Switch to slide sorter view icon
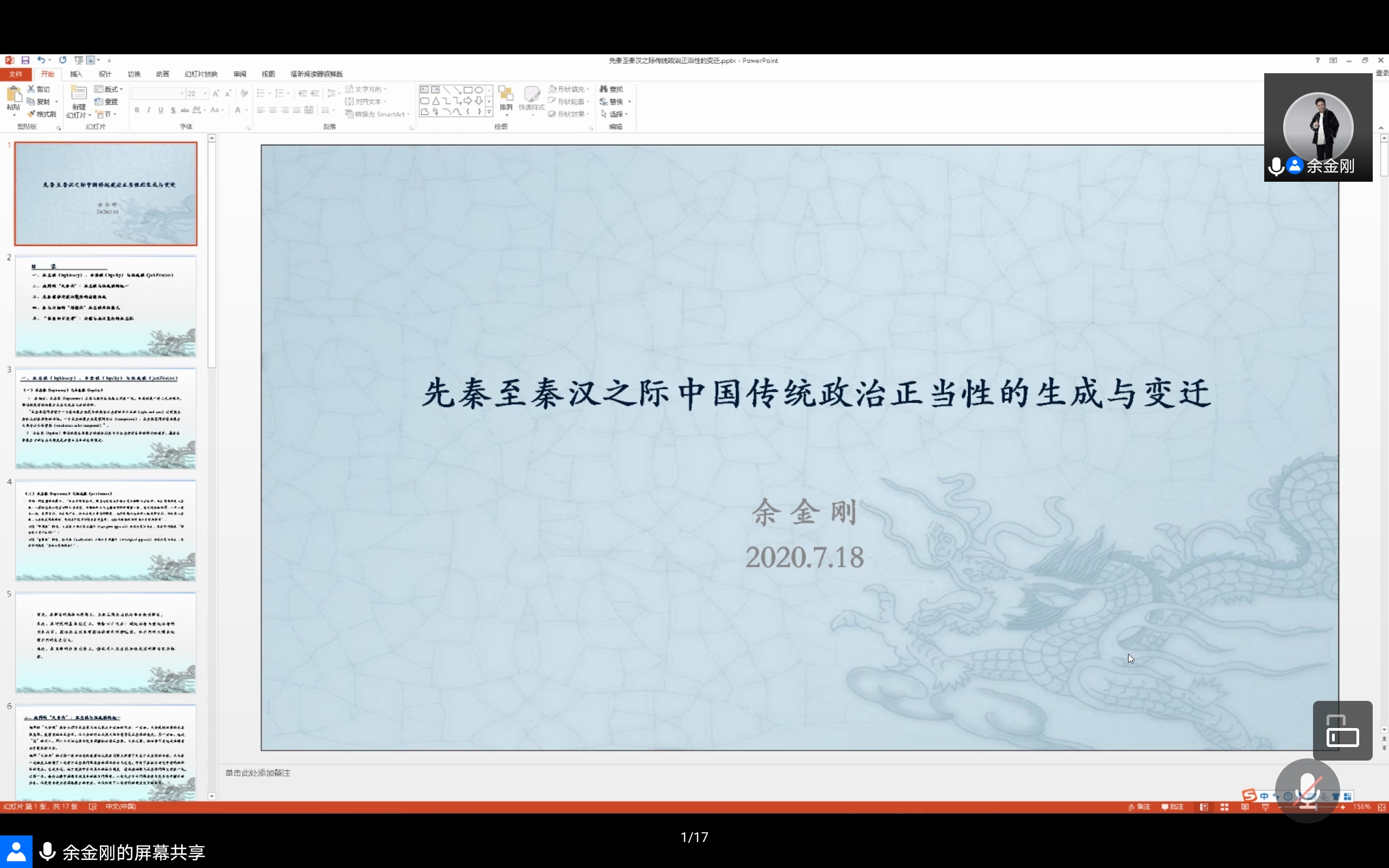The height and width of the screenshot is (868, 1389). (x=1224, y=807)
